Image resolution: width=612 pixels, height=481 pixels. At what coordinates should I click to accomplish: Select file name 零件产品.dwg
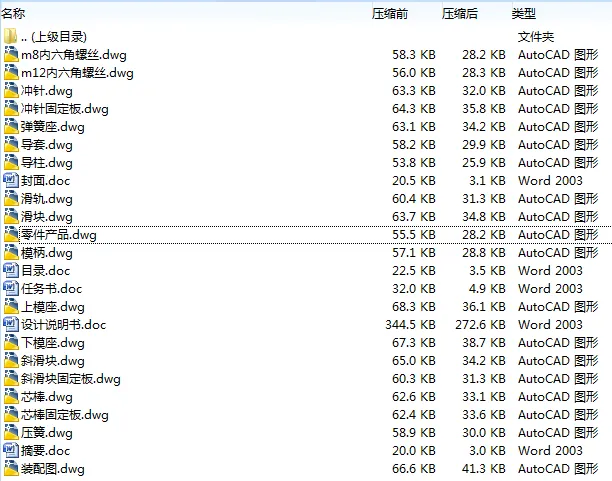coord(59,235)
